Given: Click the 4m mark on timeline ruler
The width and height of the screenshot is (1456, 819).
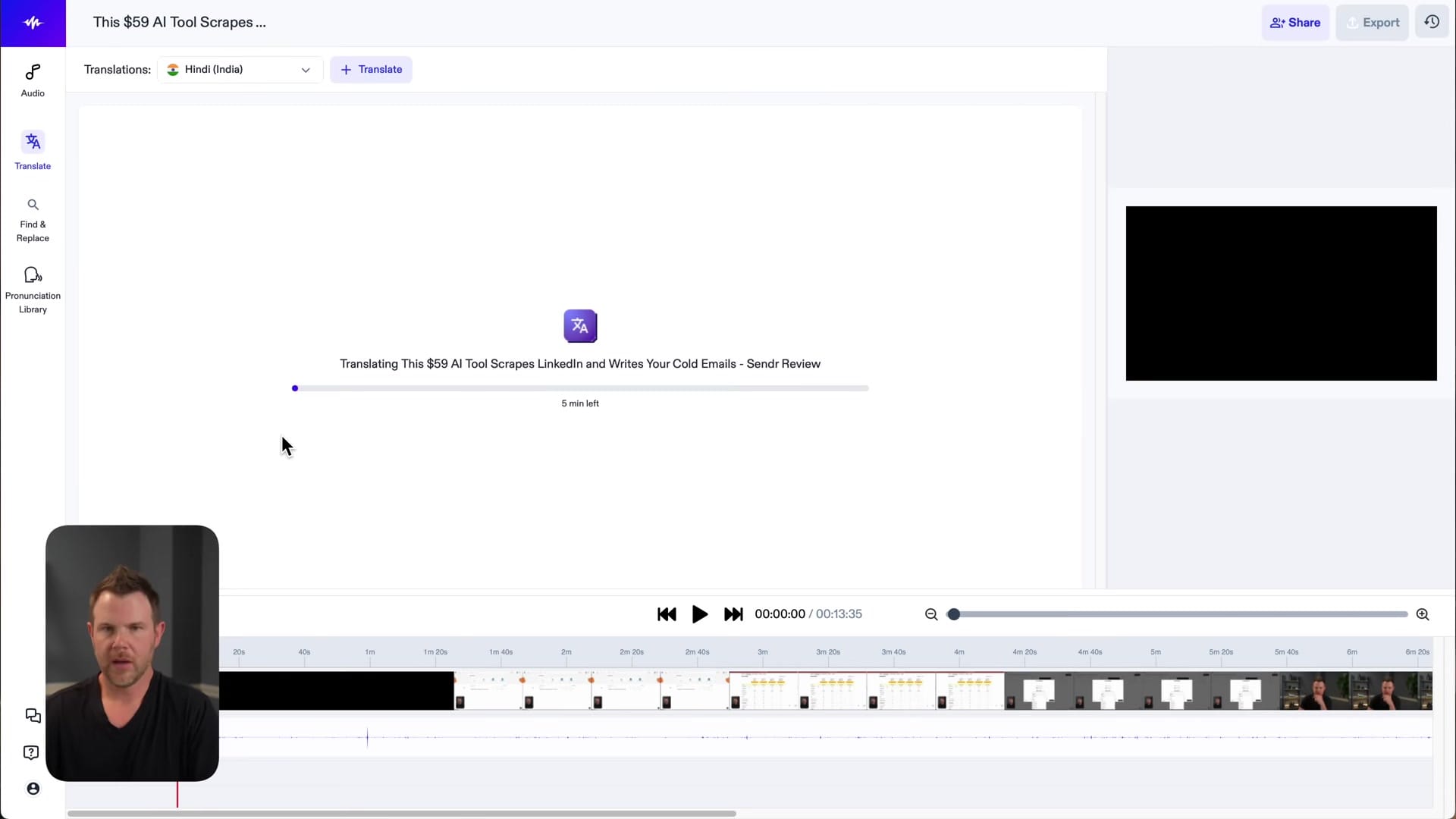Looking at the screenshot, I should coord(959,652).
